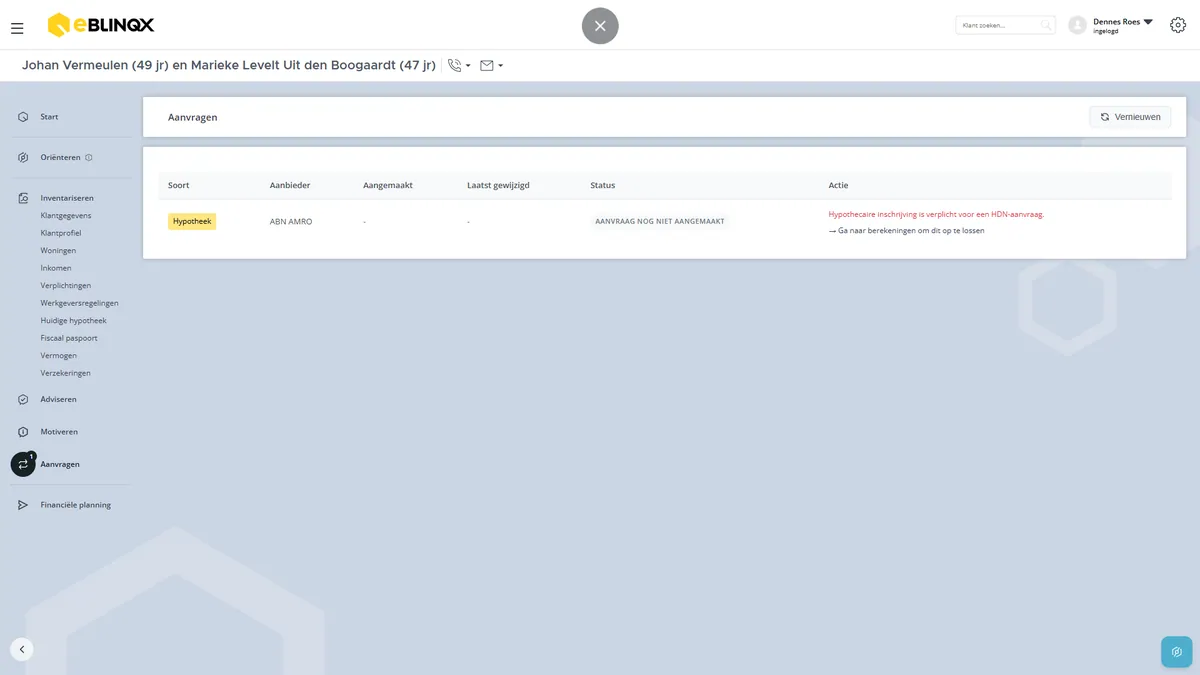The image size is (1200, 675).
Task: Open the blue floating help widget
Action: [1176, 651]
